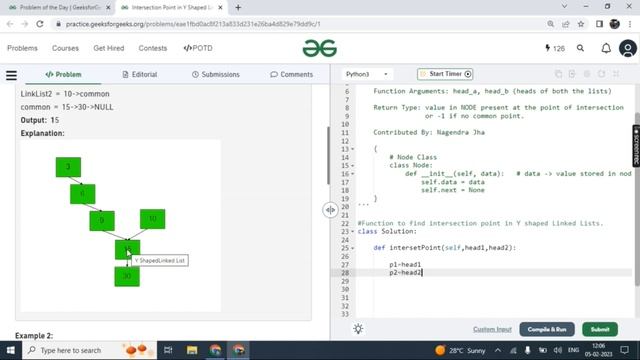Place cursor on line 28 p2=head2
Viewport: 640px width, 360px height.
(405, 273)
